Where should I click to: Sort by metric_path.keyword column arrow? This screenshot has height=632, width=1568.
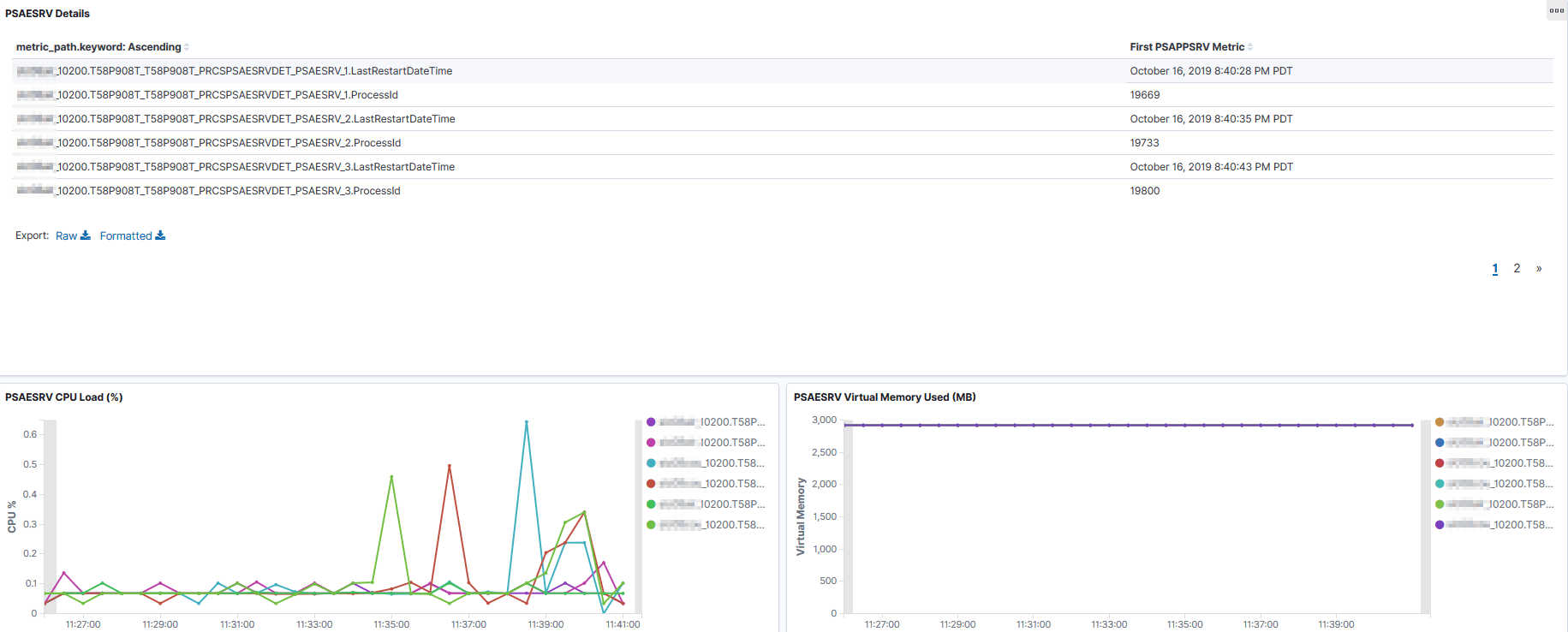tap(187, 47)
